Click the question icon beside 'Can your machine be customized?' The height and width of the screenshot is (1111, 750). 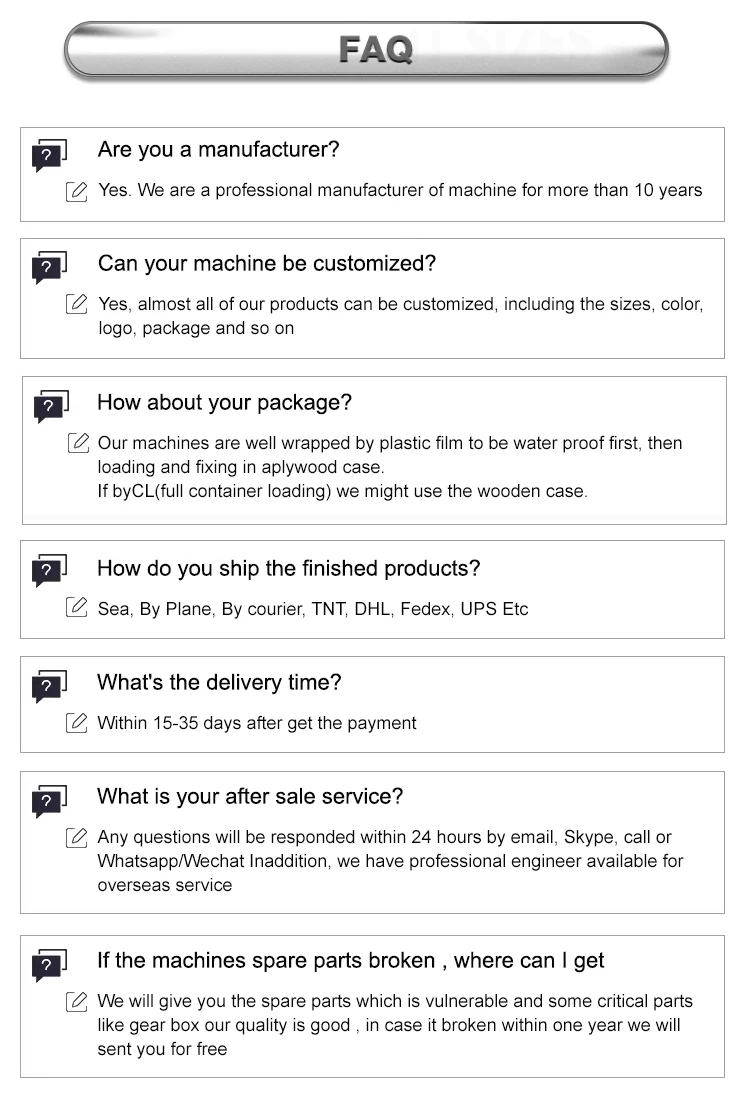tap(49, 268)
